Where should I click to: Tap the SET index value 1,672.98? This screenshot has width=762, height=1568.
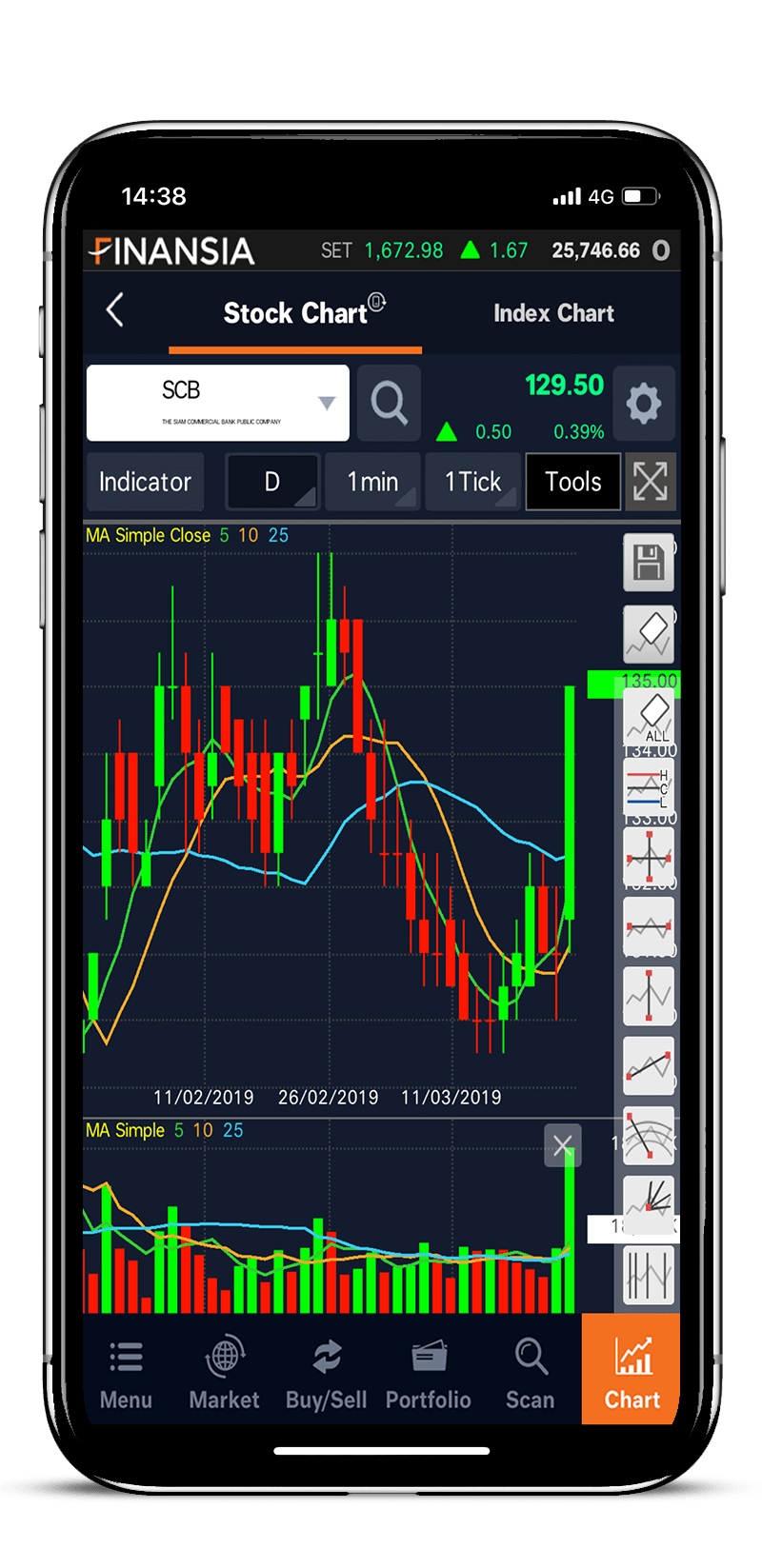404,250
